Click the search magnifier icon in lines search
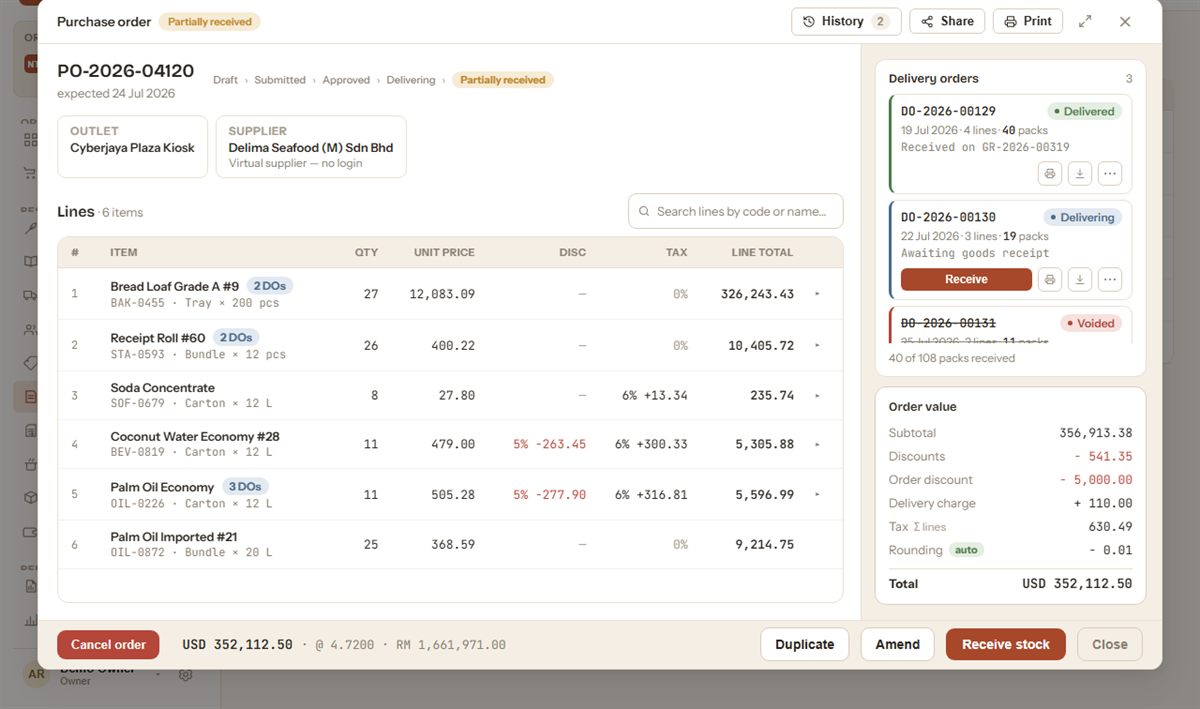 (645, 211)
